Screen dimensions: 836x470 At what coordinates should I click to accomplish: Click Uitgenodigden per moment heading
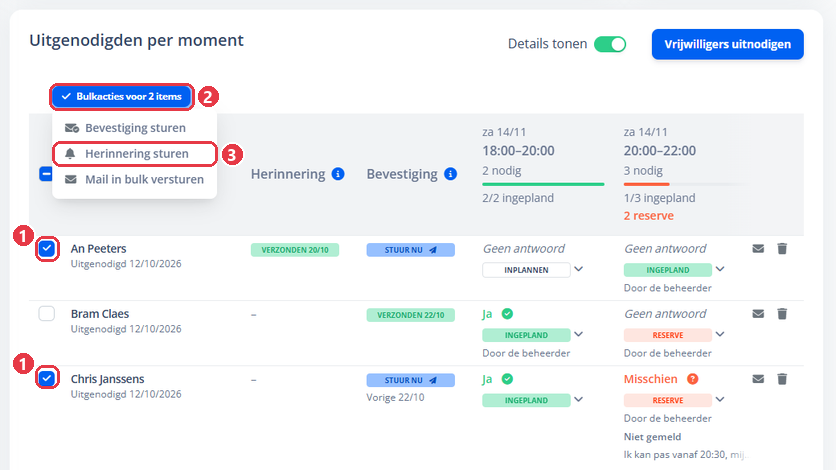tap(136, 40)
